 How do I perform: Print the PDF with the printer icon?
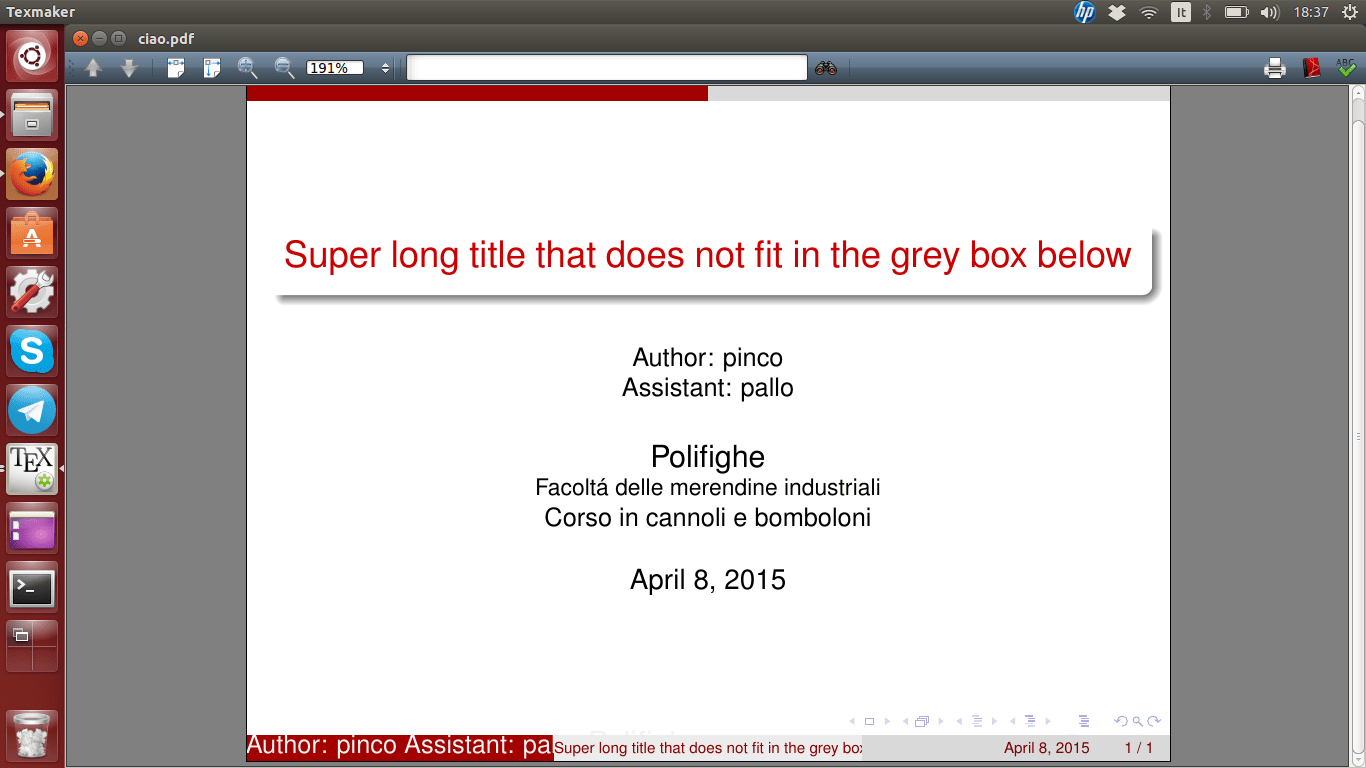pos(1275,68)
